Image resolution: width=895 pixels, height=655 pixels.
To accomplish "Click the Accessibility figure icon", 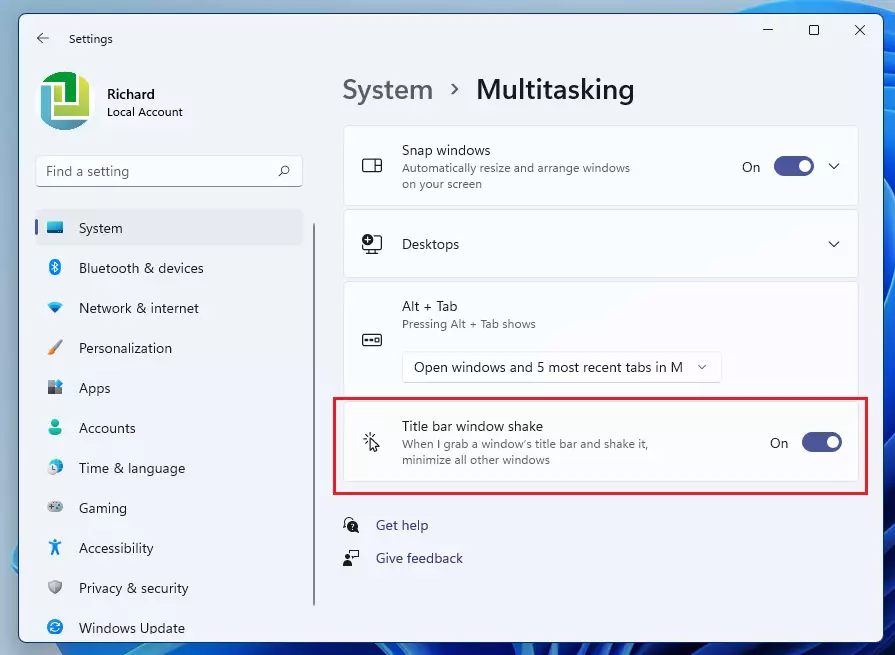I will tap(55, 547).
